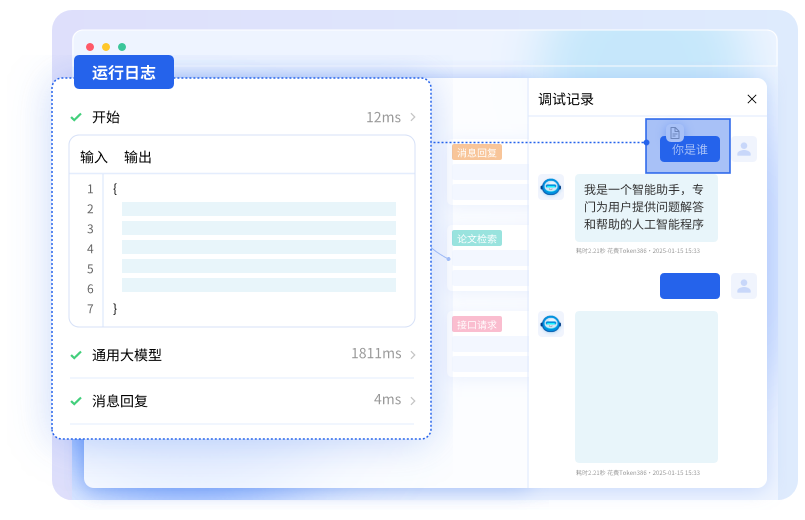Viewport: 805px width, 520px height.
Task: Click the 消息回复 step label in log
Action: [x=120, y=401]
